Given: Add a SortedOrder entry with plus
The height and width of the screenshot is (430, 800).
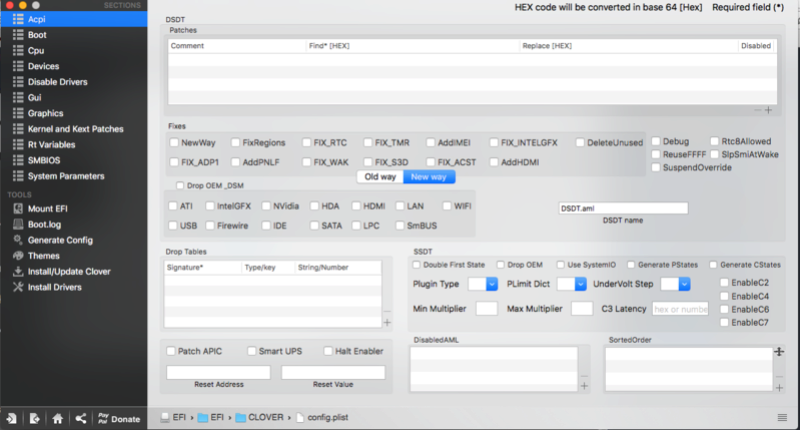Looking at the screenshot, I should tap(780, 388).
